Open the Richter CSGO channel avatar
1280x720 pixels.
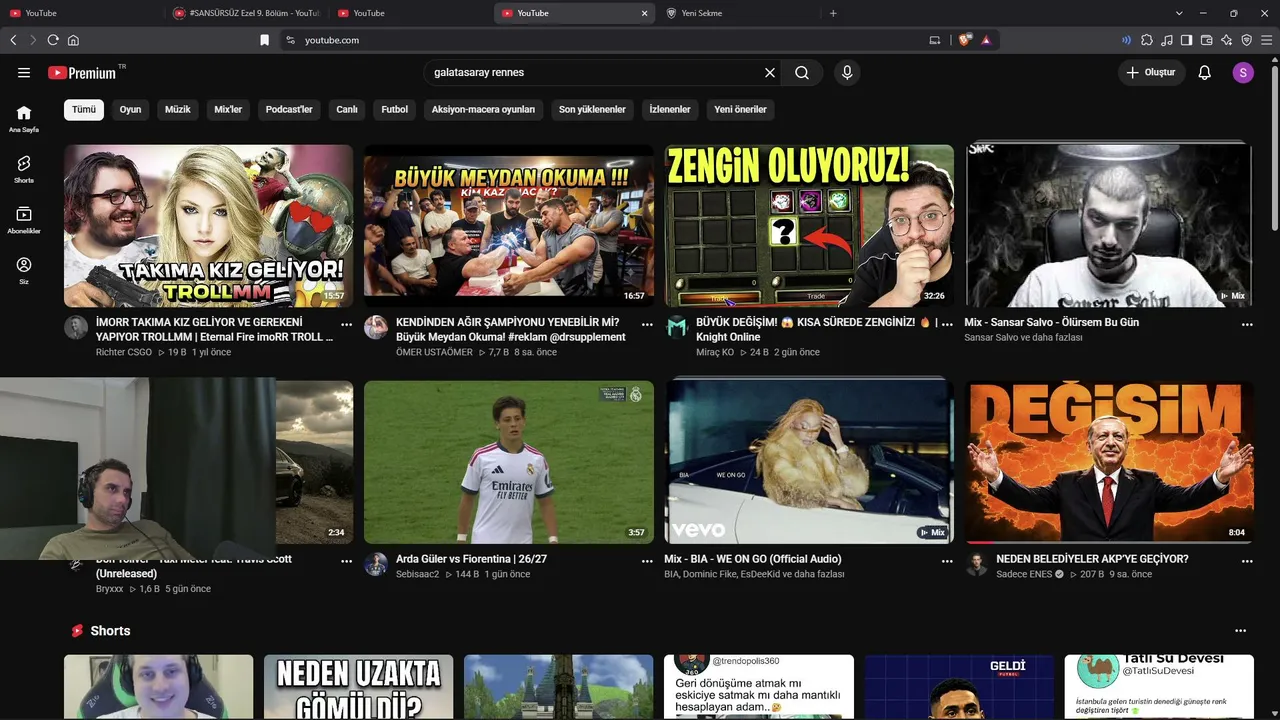76,328
